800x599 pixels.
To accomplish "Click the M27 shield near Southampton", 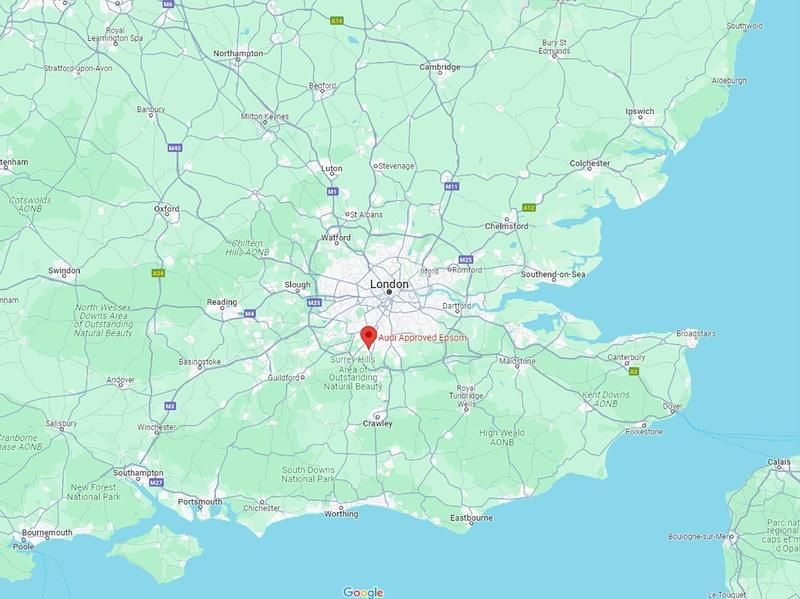I will click(x=156, y=482).
